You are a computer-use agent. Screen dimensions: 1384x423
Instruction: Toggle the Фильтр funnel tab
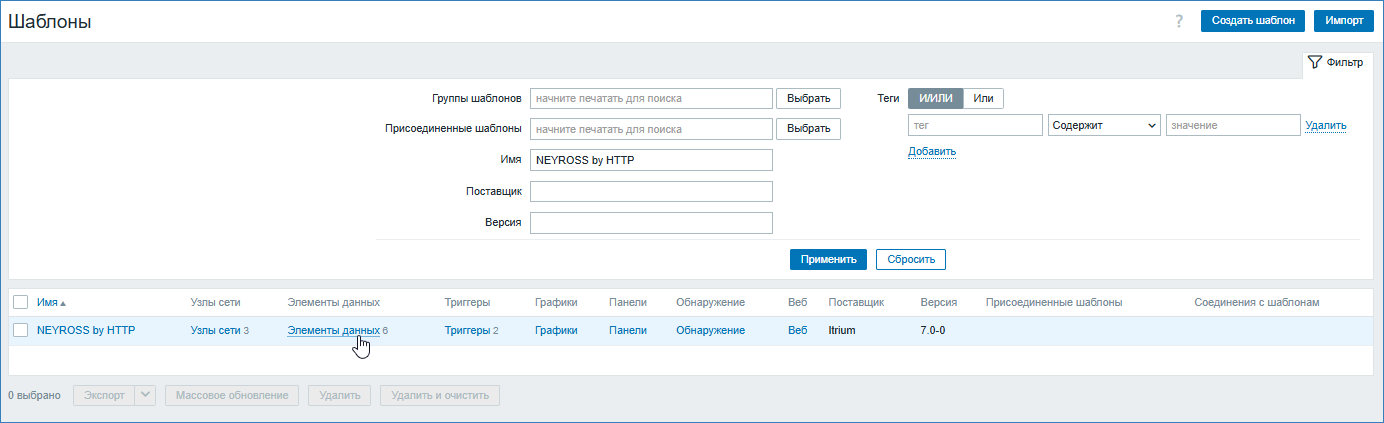click(1335, 62)
